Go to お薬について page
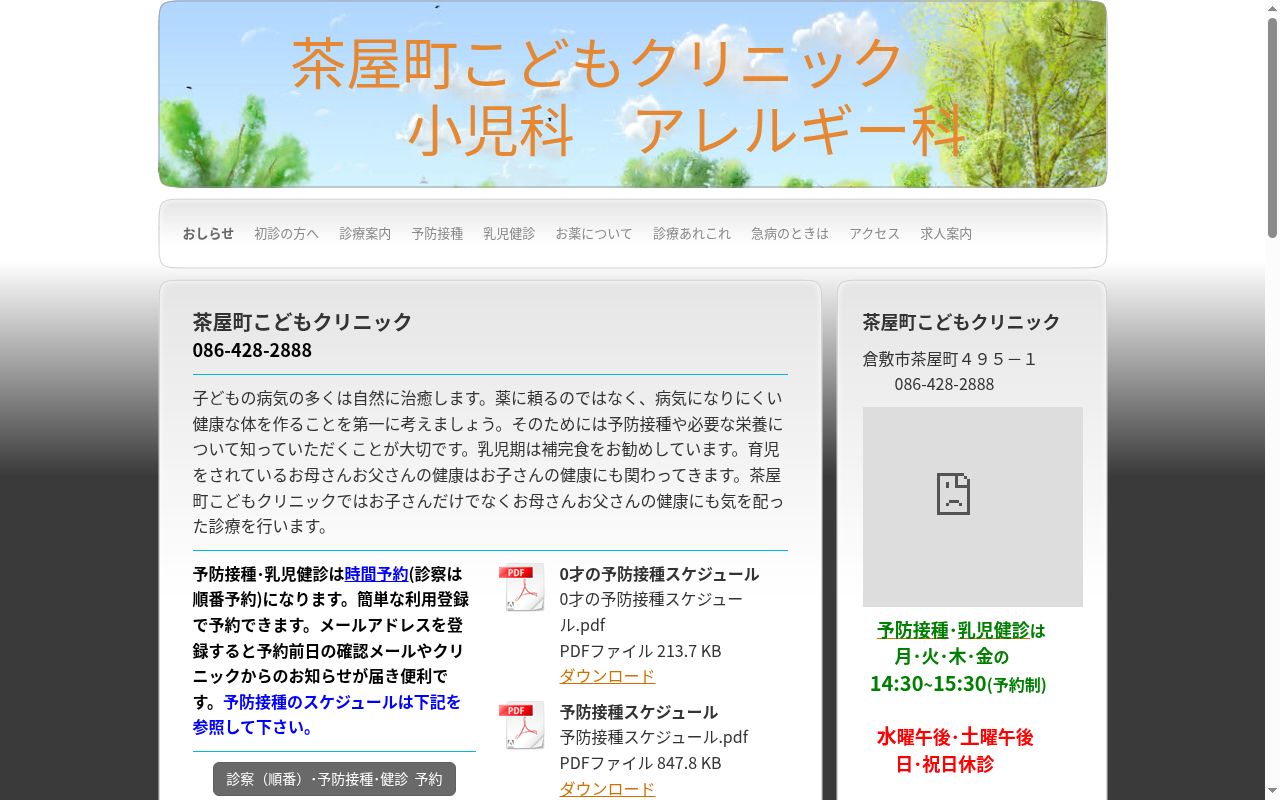Image resolution: width=1280 pixels, height=800 pixels. pos(594,234)
